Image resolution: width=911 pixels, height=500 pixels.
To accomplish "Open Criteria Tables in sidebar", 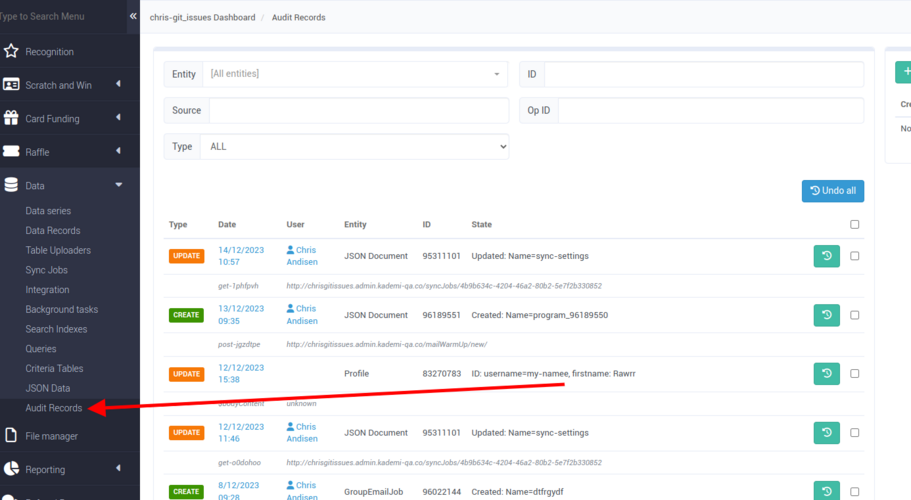I will click(x=54, y=369).
